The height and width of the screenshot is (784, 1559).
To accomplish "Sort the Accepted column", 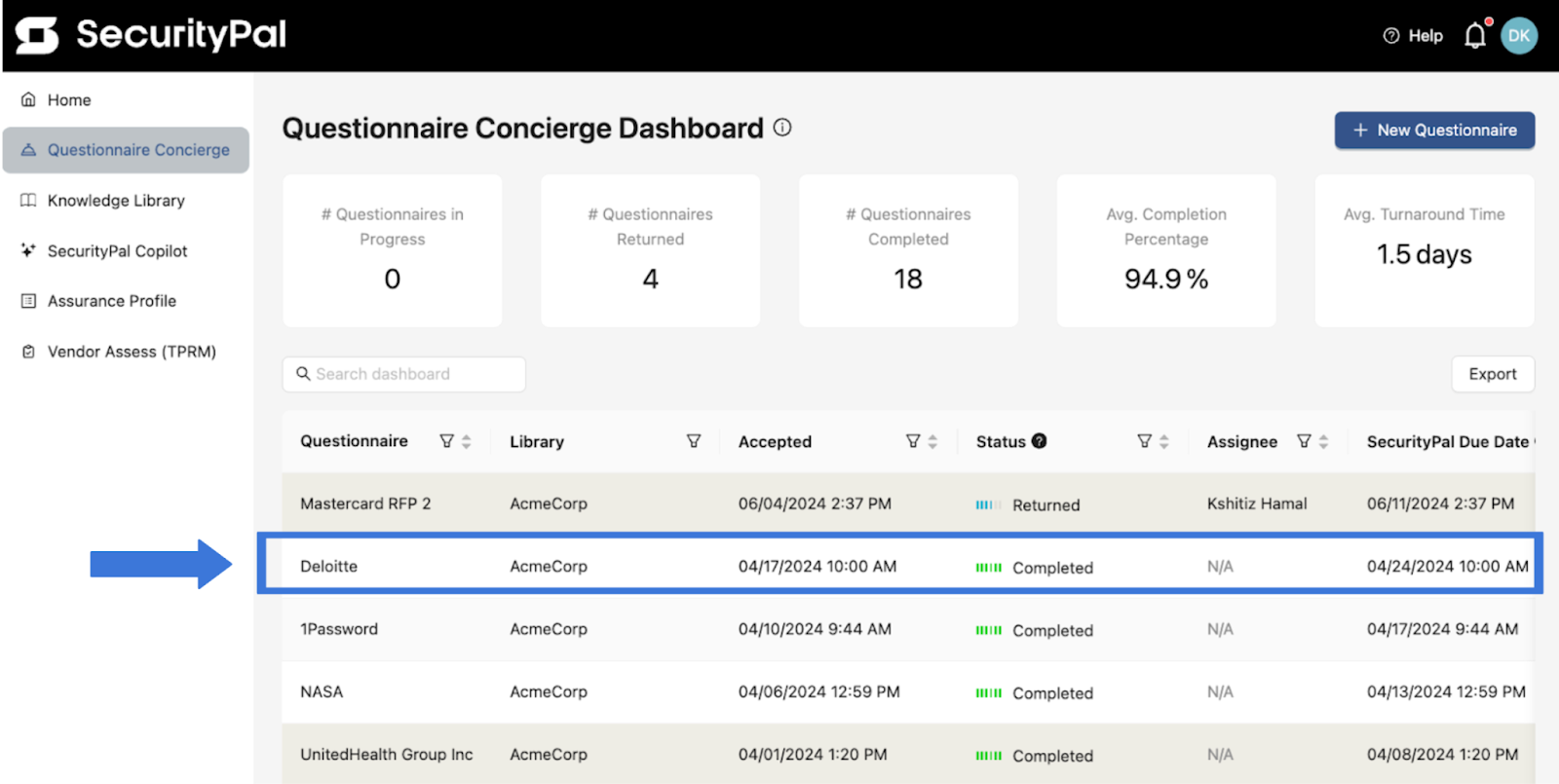I will [x=932, y=441].
